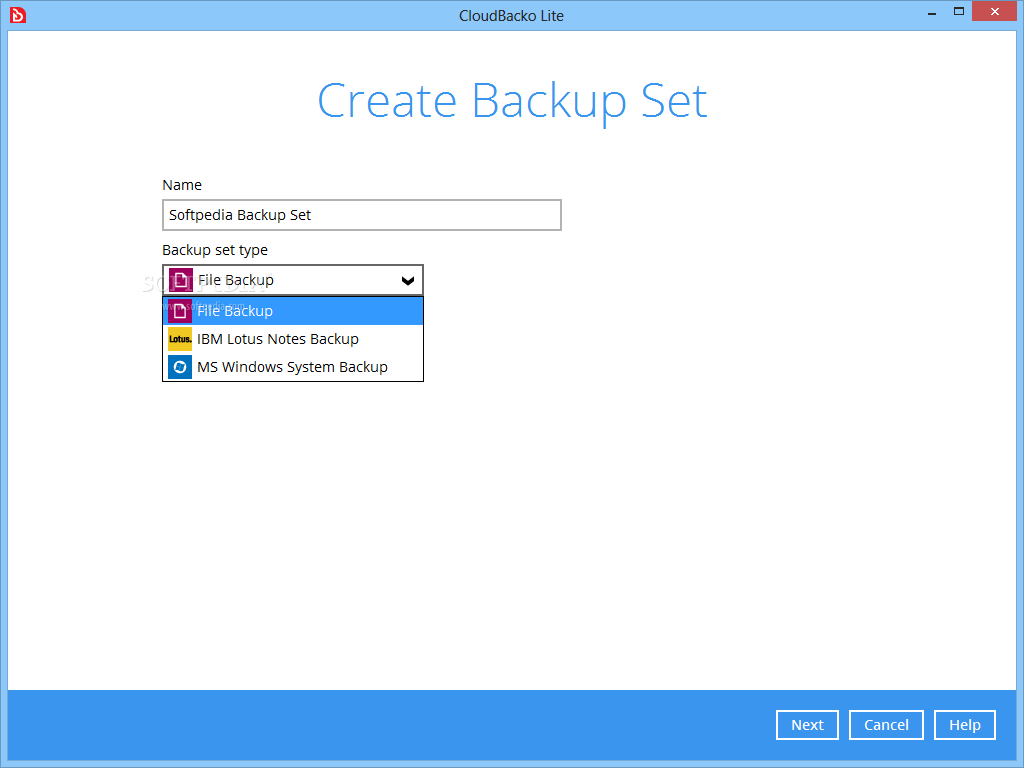
Task: Click the Backup set type combo box
Action: click(293, 280)
